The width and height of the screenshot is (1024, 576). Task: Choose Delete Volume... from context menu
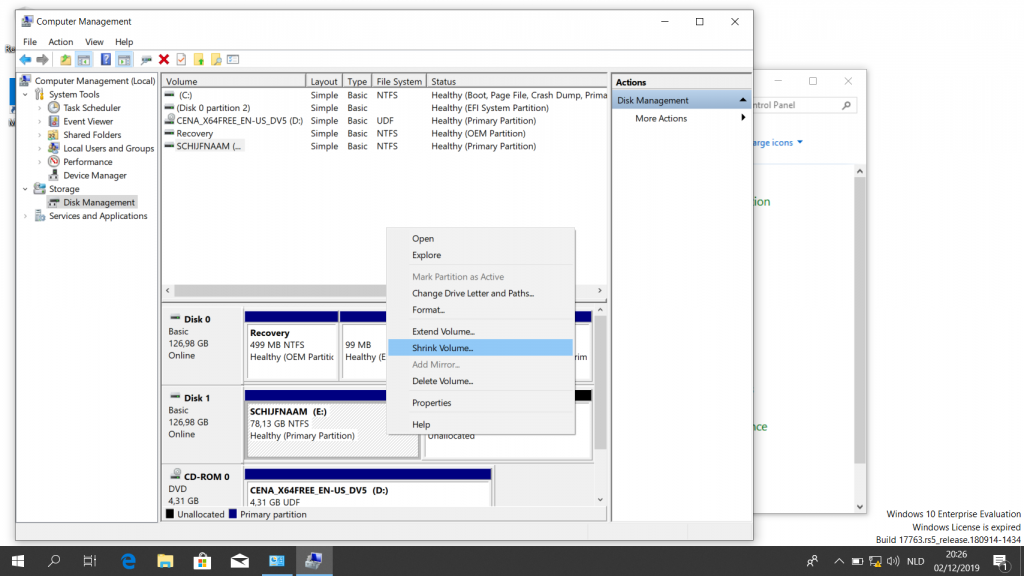(481, 381)
